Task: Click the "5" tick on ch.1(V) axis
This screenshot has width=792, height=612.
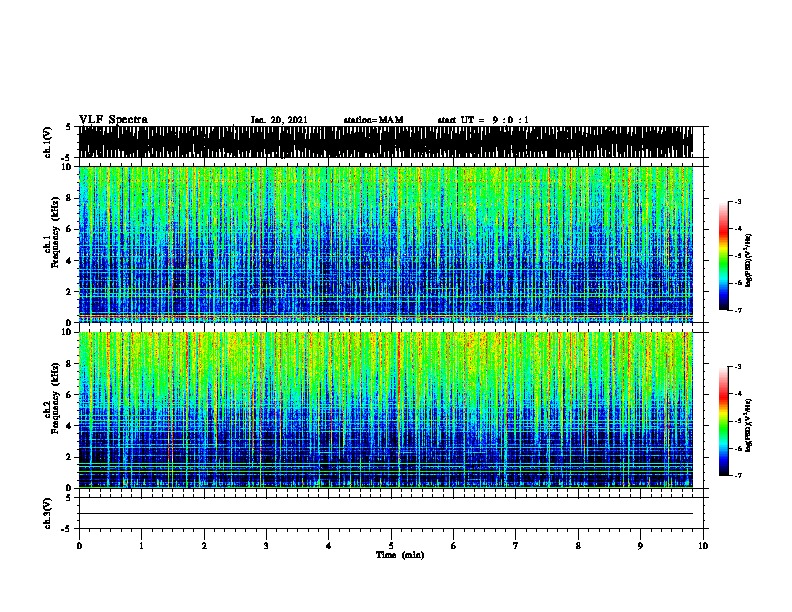Action: 68,127
